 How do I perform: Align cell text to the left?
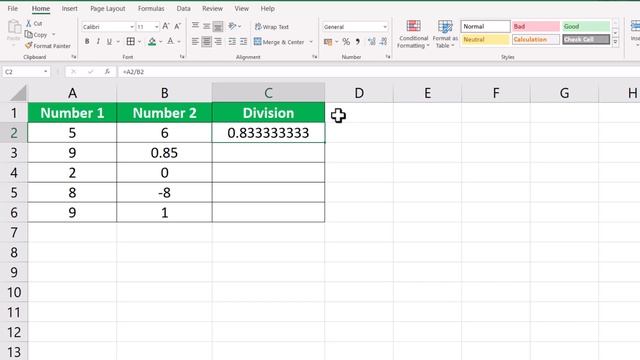coord(196,42)
